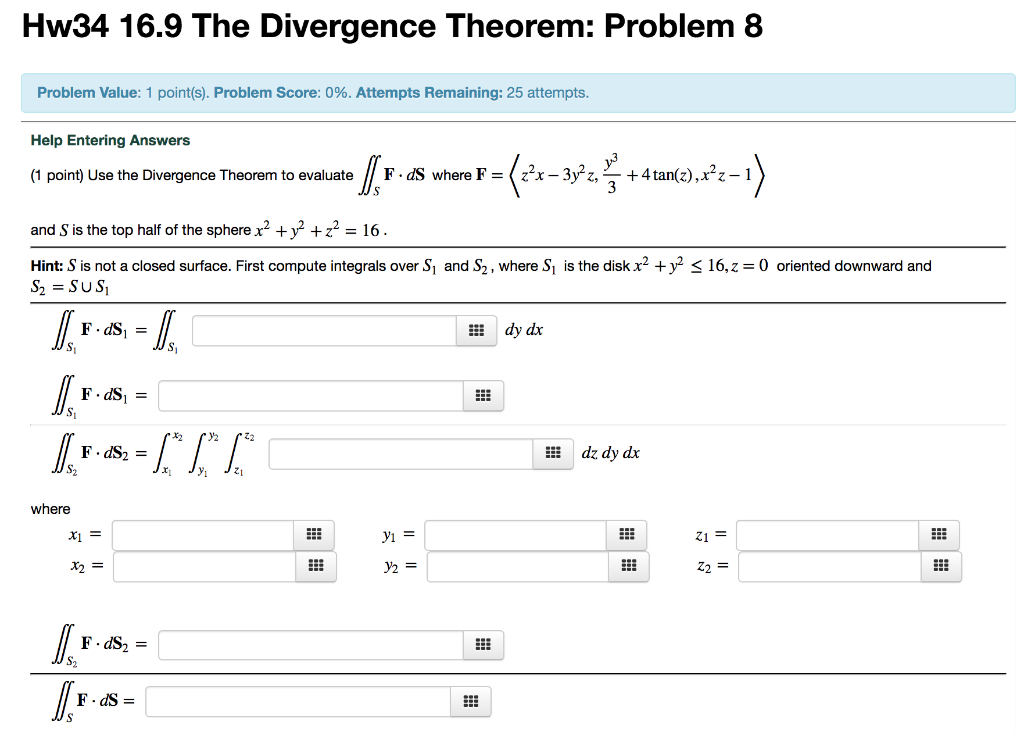
Task: Open the equation editor next to the y2 field
Action: (x=626, y=566)
